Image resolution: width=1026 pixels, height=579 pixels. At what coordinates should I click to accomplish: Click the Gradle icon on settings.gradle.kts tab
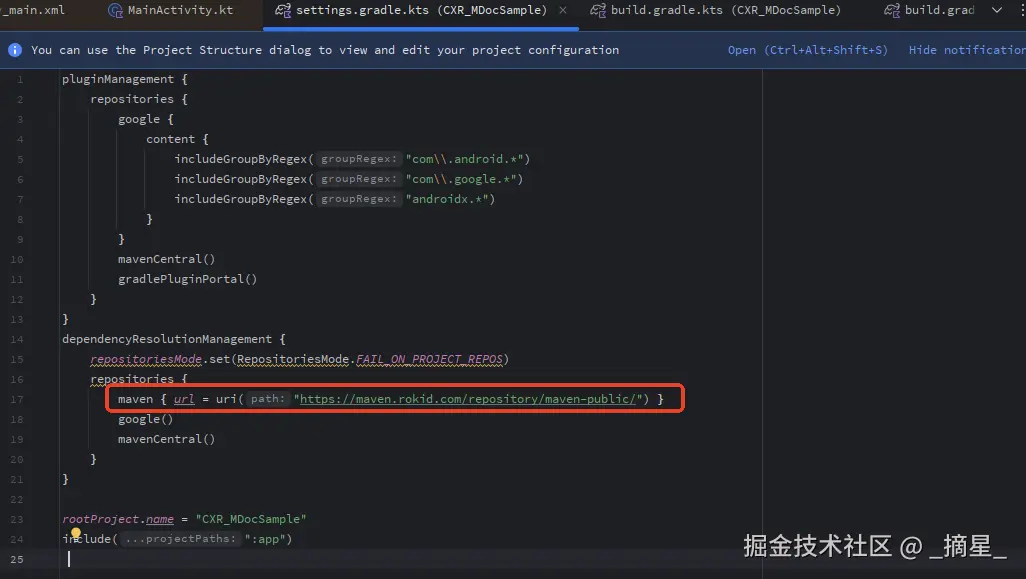pos(283,10)
